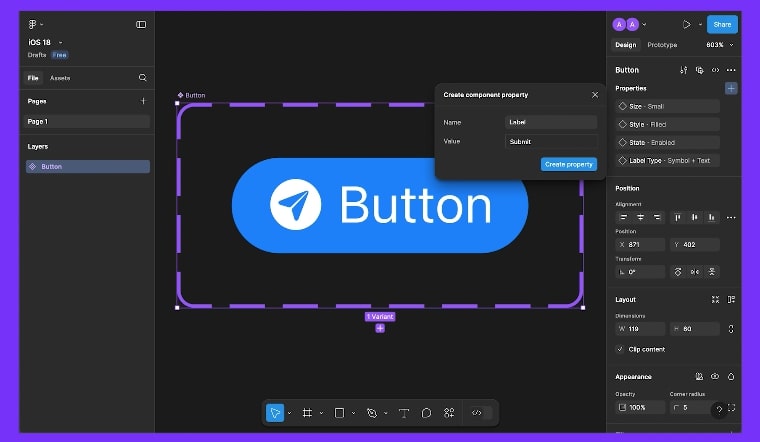This screenshot has width=760, height=442.
Task: Select the Comment tool
Action: click(426, 413)
